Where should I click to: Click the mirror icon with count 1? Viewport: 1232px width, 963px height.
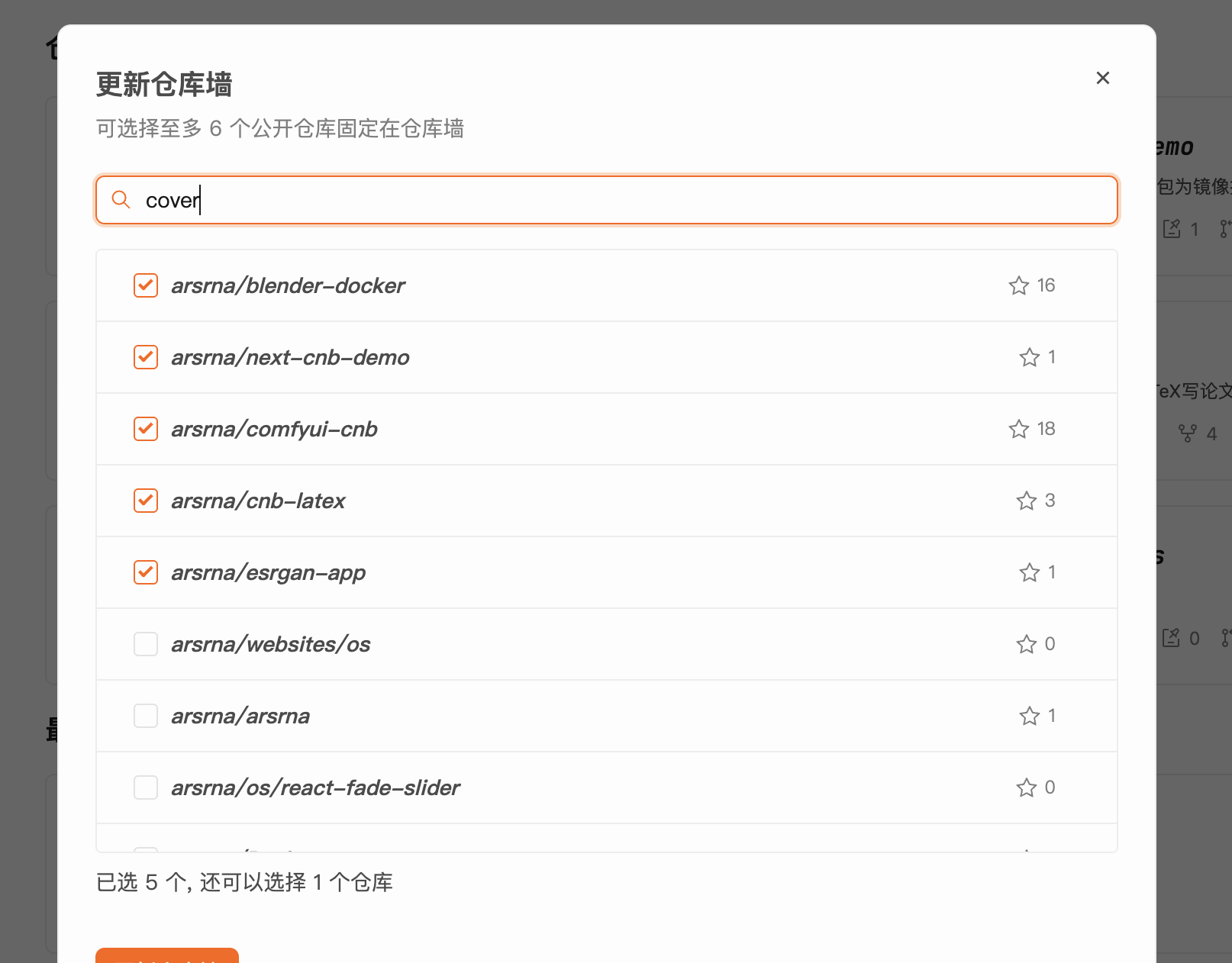coord(1173,229)
